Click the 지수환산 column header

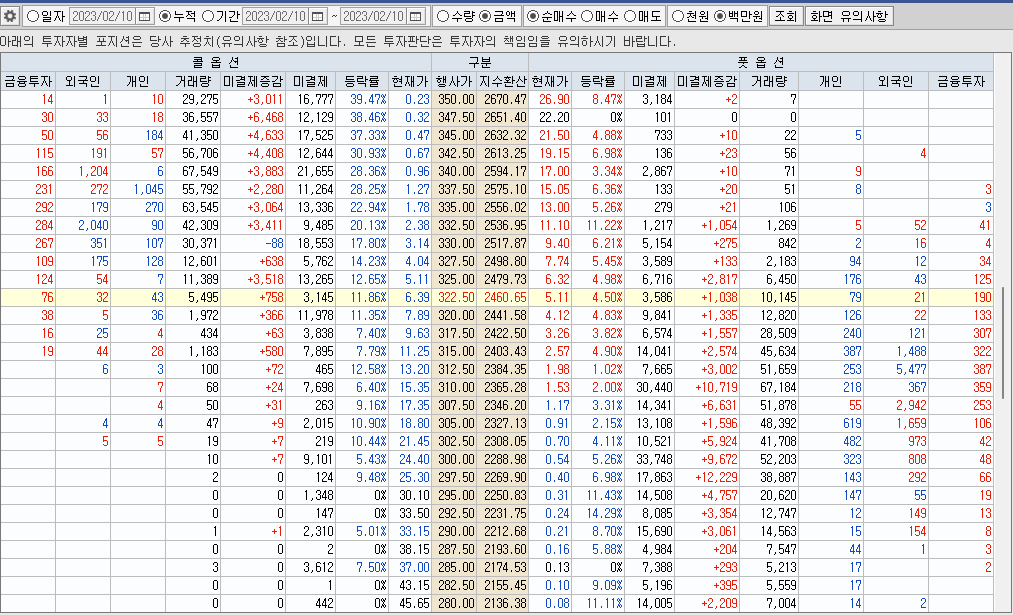click(x=503, y=81)
